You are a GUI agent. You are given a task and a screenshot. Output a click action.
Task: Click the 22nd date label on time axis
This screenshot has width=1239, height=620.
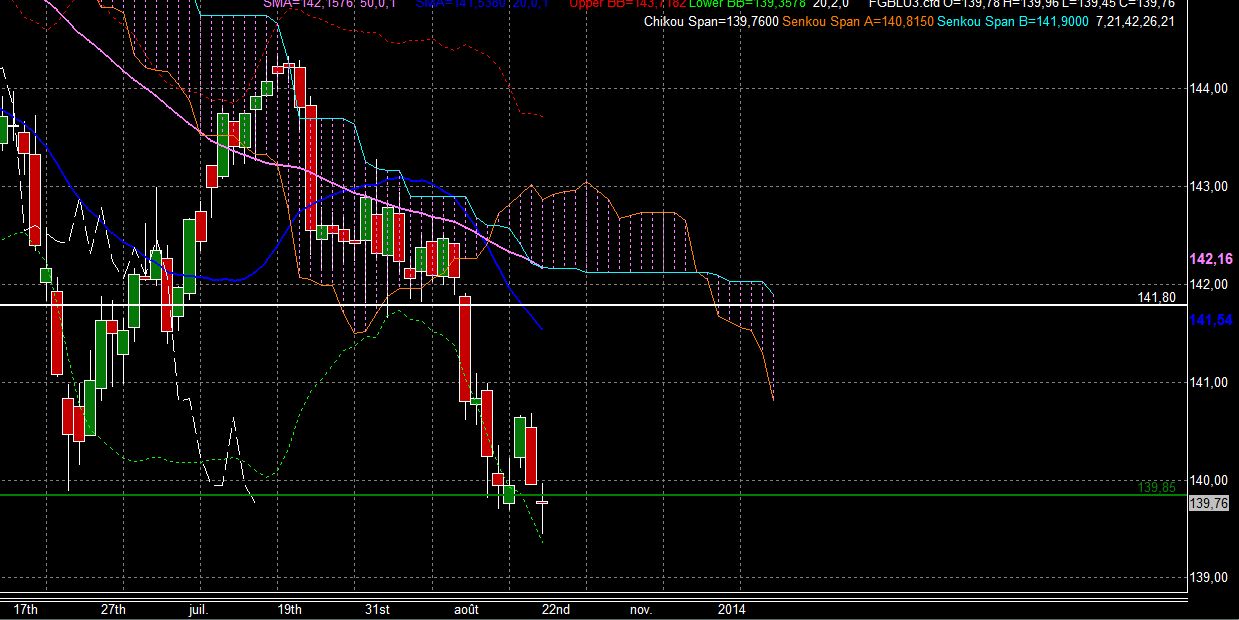556,609
